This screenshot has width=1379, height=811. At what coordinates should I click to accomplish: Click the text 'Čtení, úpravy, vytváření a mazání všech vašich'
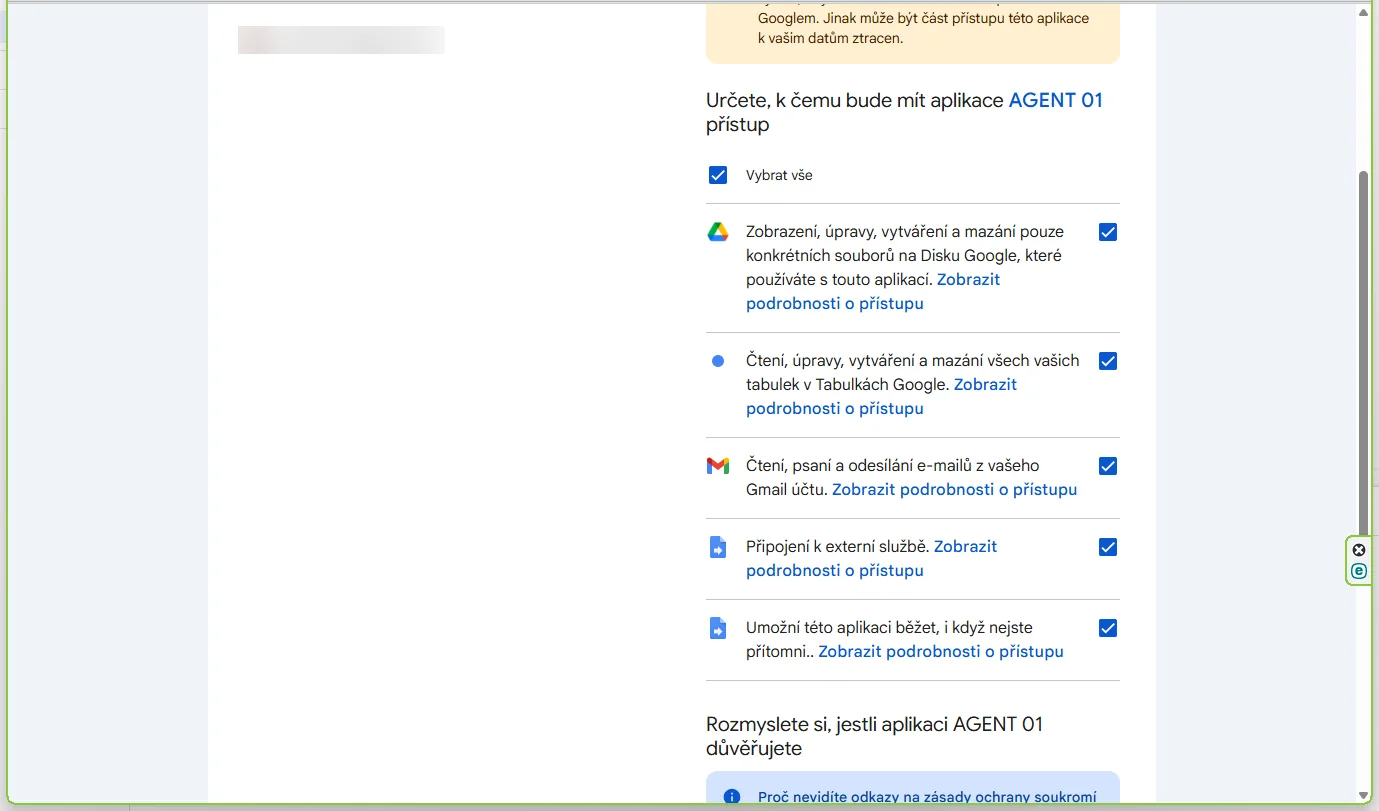[913, 361]
